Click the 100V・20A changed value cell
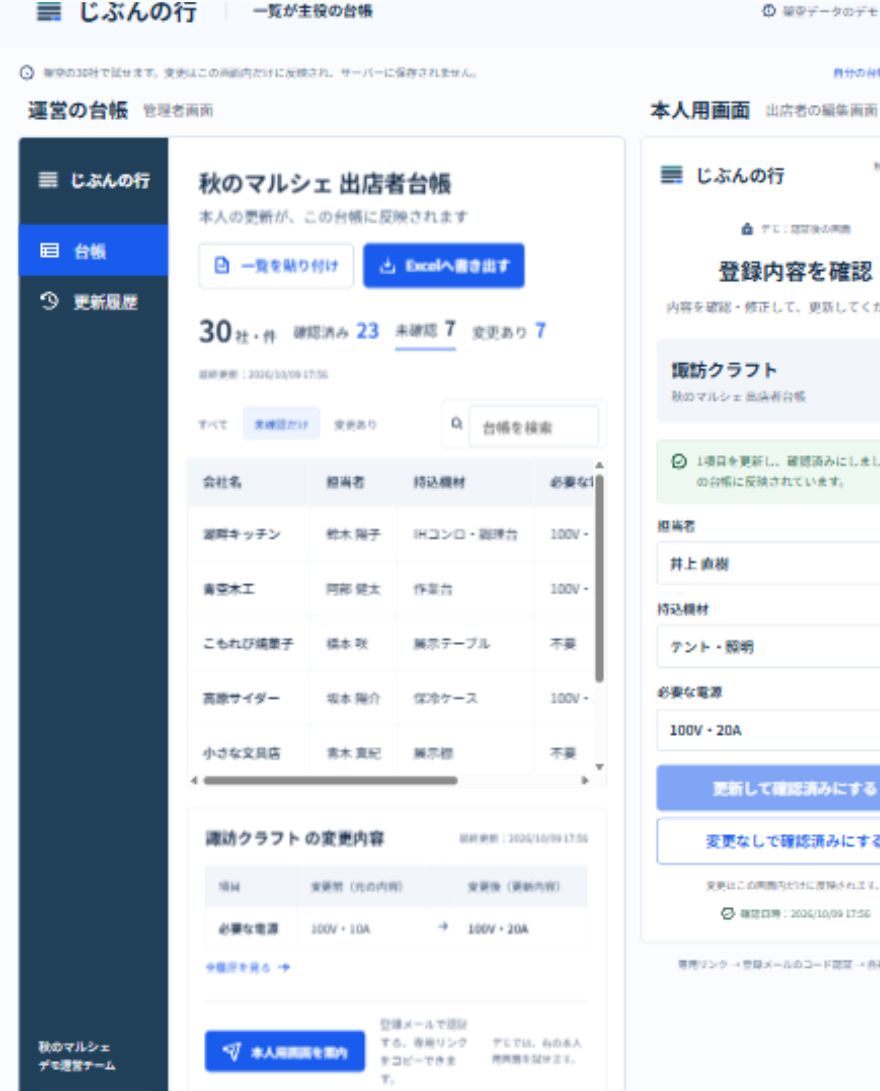 point(497,929)
